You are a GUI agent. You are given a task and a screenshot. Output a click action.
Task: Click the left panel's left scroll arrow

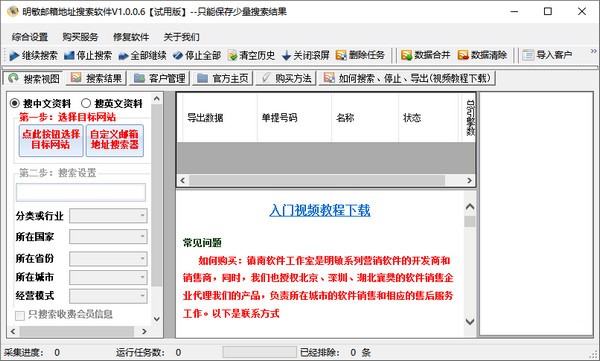click(13, 332)
